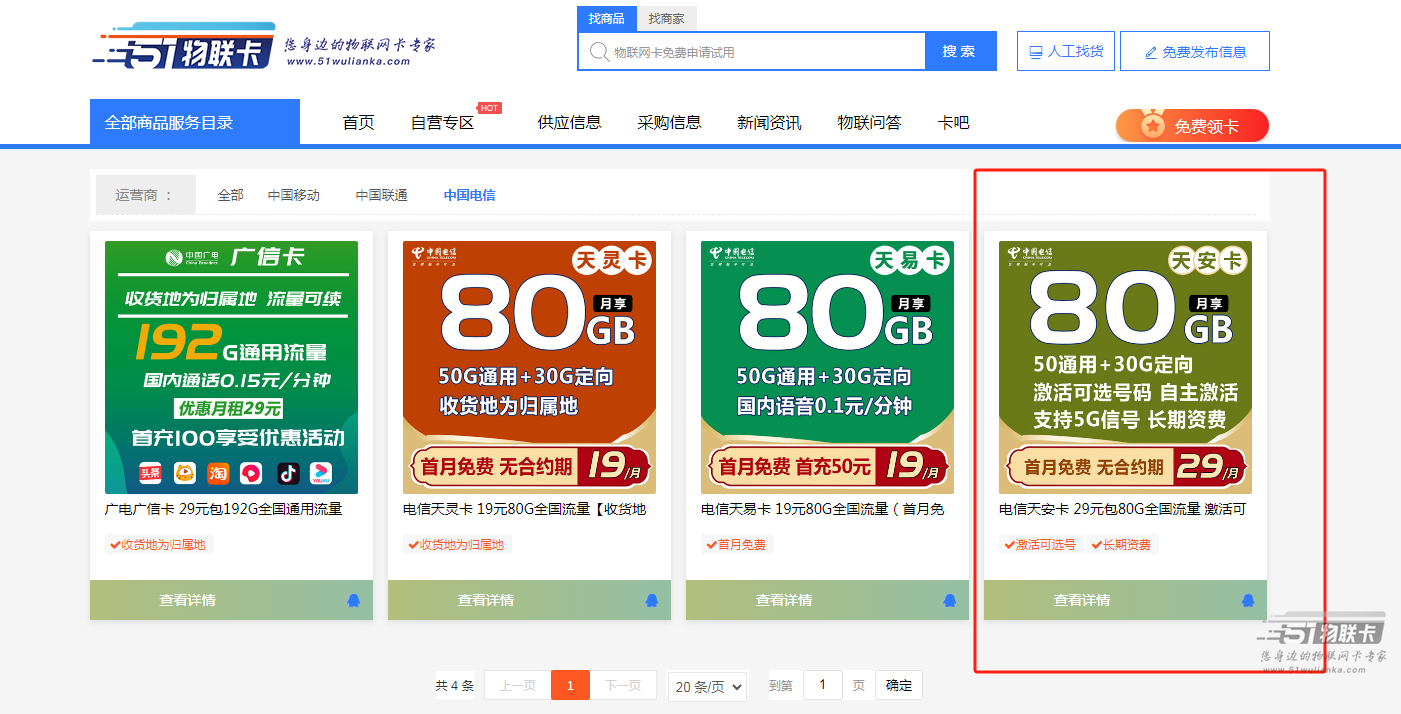1401x714 pixels.
Task: Focus the jump-to-page number field
Action: (823, 685)
